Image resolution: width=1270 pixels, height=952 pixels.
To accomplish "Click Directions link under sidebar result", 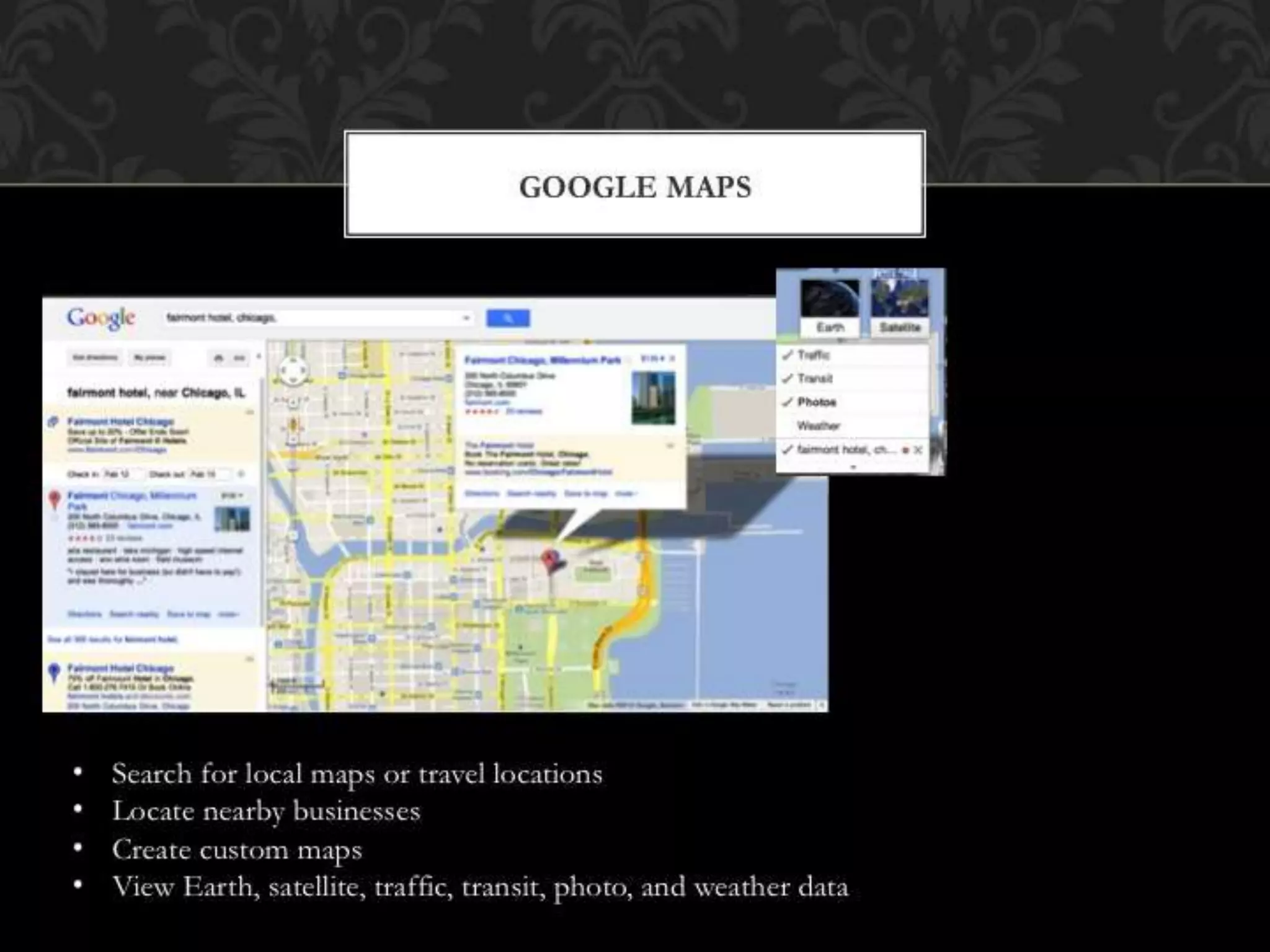I will (84, 614).
